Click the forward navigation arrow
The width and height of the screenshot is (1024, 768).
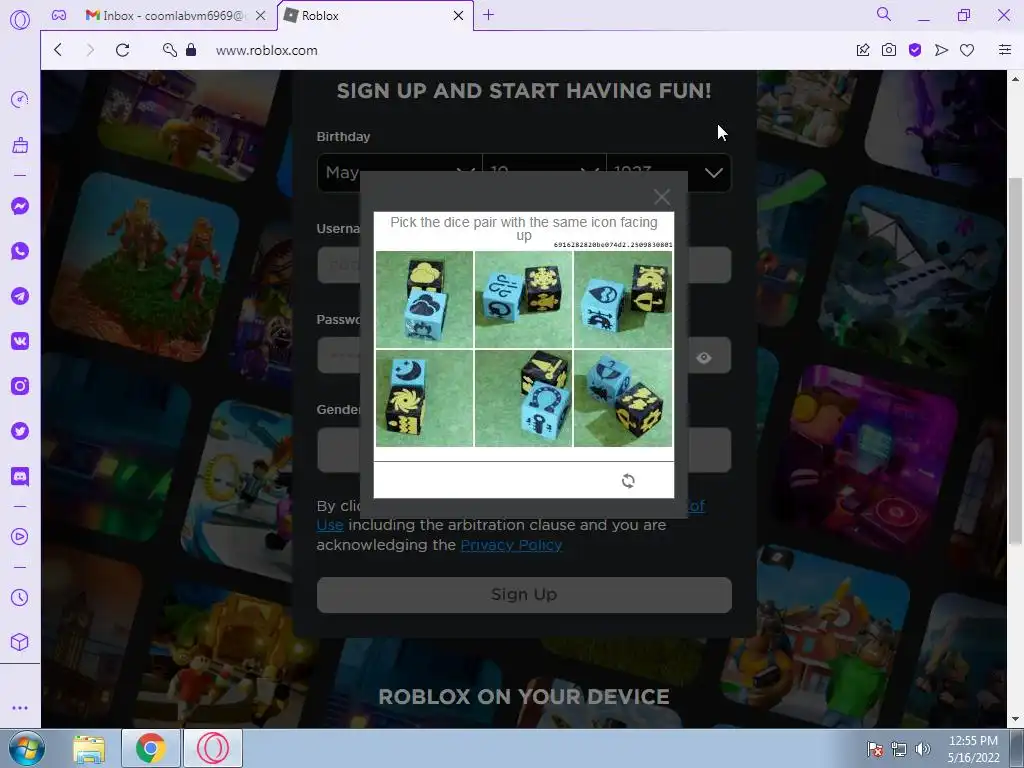point(90,50)
